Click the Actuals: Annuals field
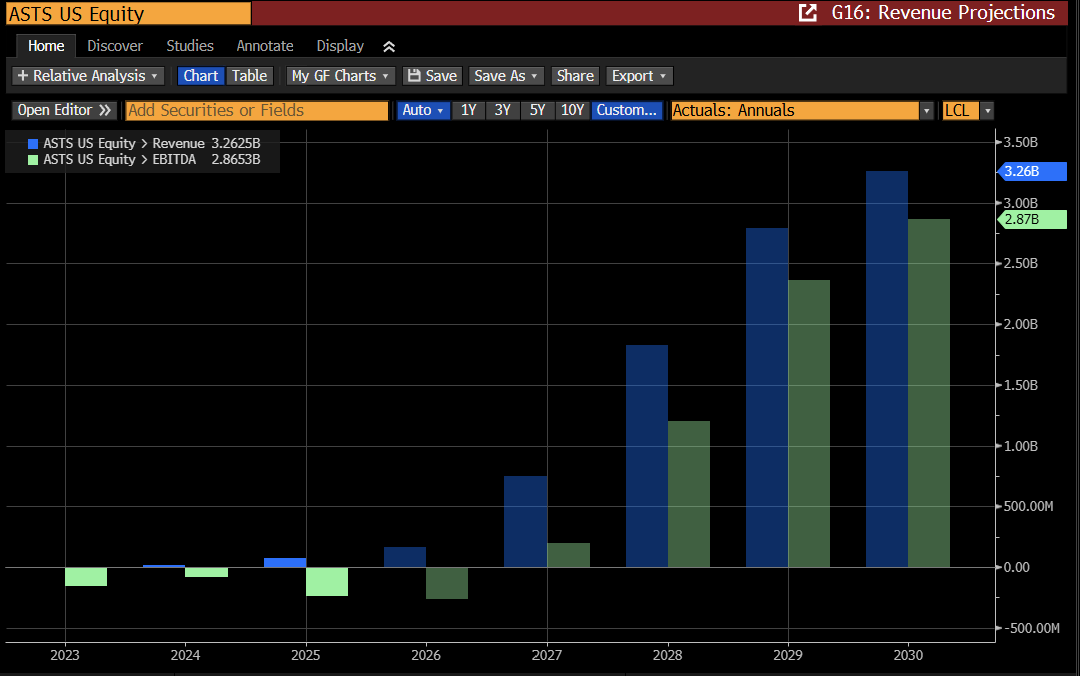Image resolution: width=1080 pixels, height=676 pixels. [x=795, y=110]
